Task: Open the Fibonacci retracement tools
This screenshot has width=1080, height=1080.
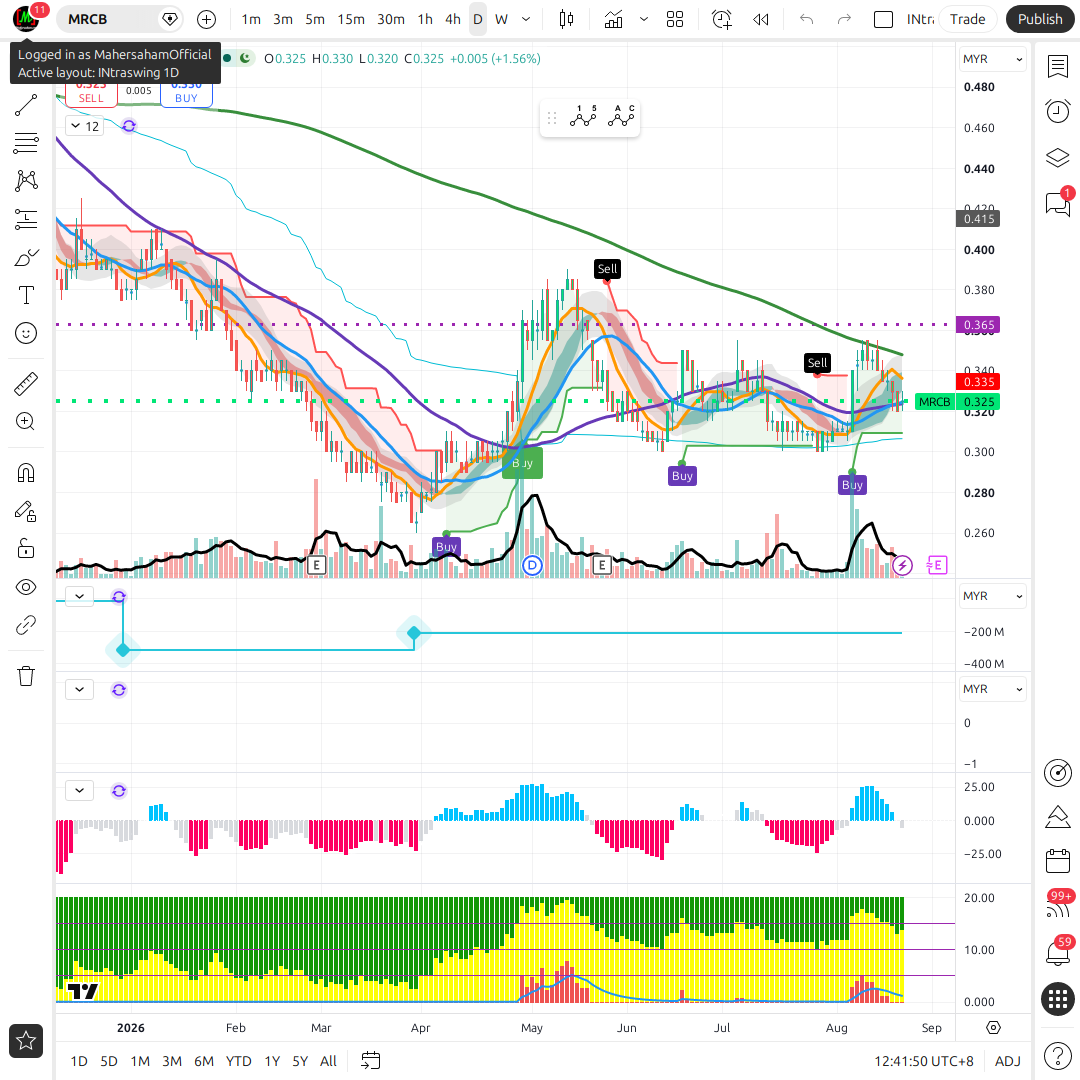Action: pos(26,143)
